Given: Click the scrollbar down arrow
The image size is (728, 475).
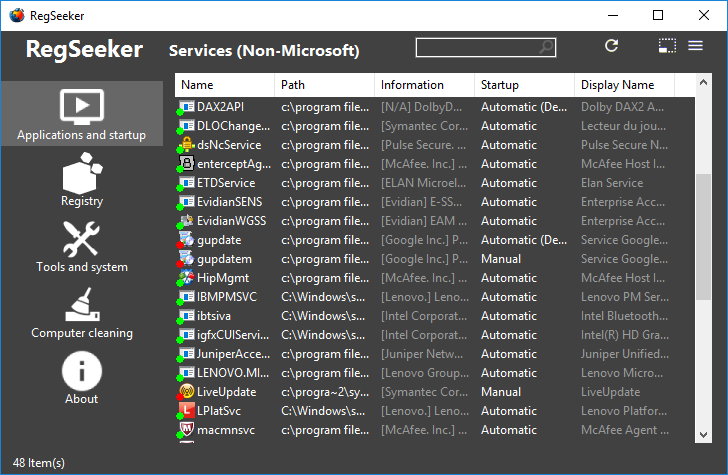Looking at the screenshot, I should tap(703, 435).
